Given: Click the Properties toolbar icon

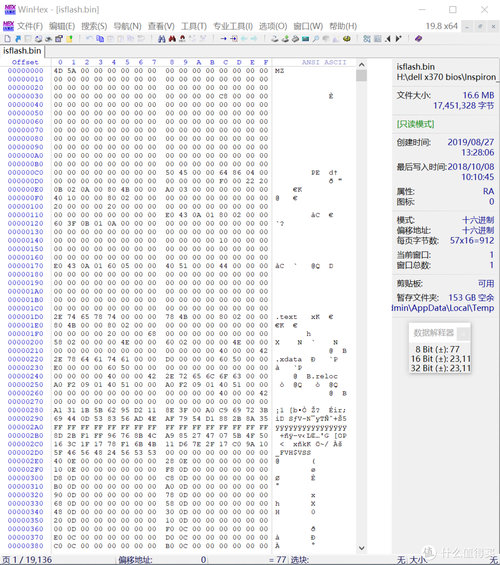Looking at the screenshot, I should tap(59, 39).
